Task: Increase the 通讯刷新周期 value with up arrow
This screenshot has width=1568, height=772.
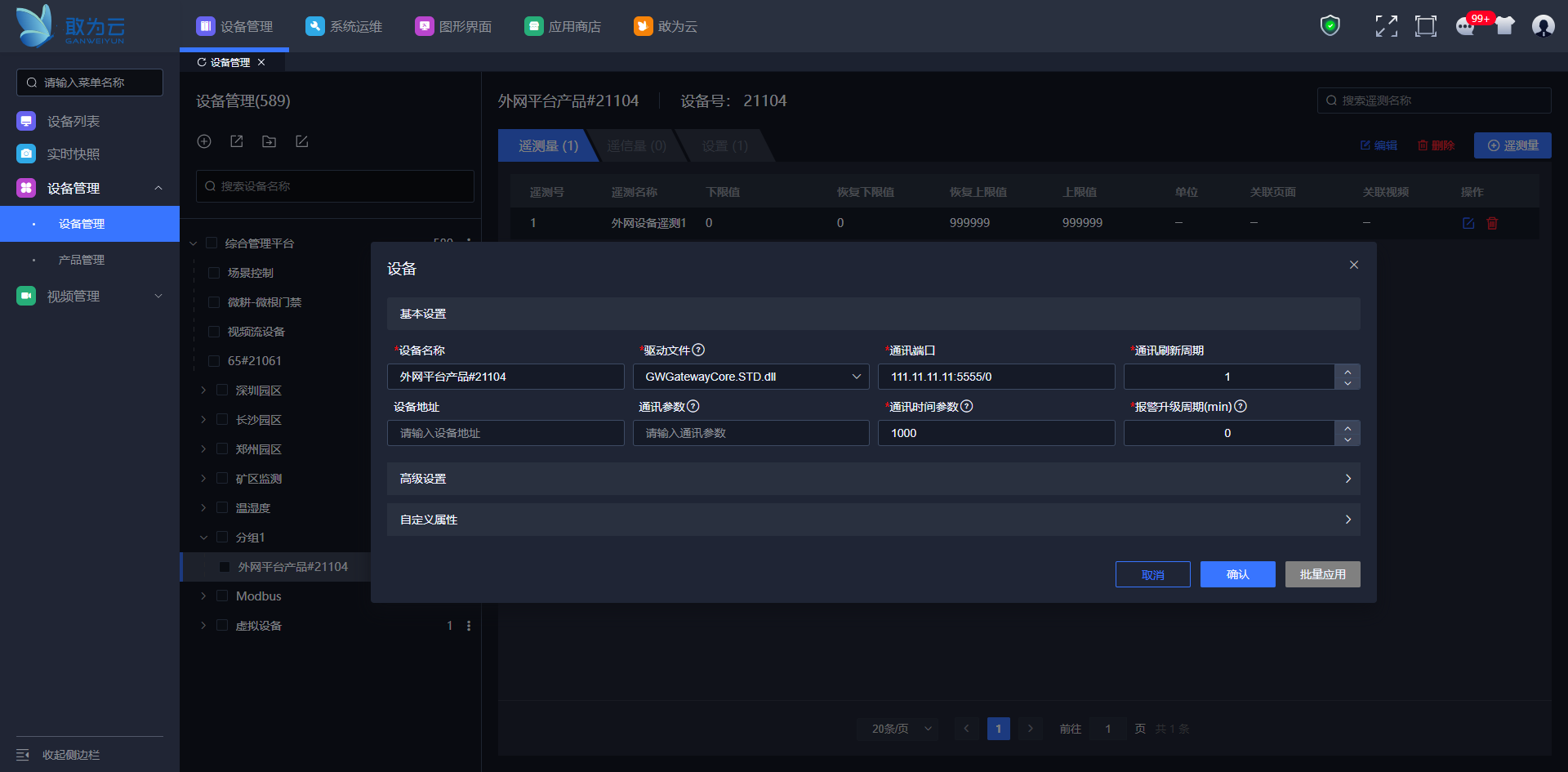Action: (1347, 371)
